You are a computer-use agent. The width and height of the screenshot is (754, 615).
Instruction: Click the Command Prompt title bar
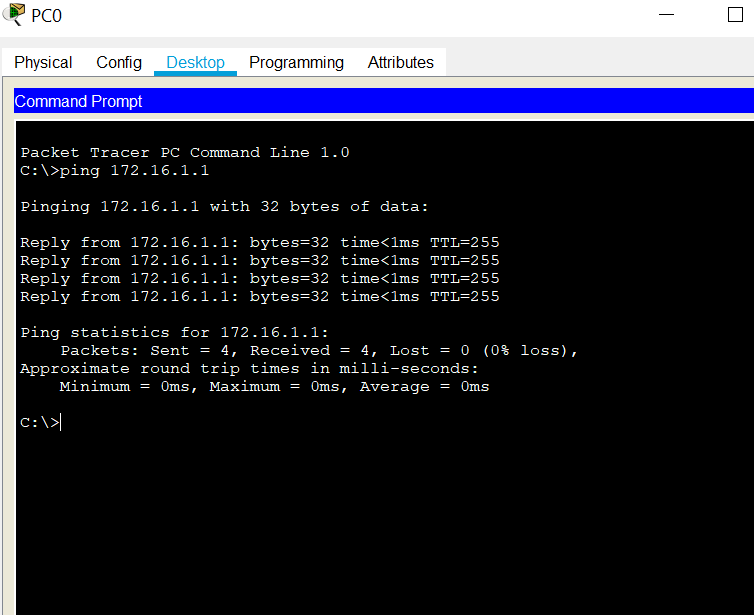click(x=384, y=101)
